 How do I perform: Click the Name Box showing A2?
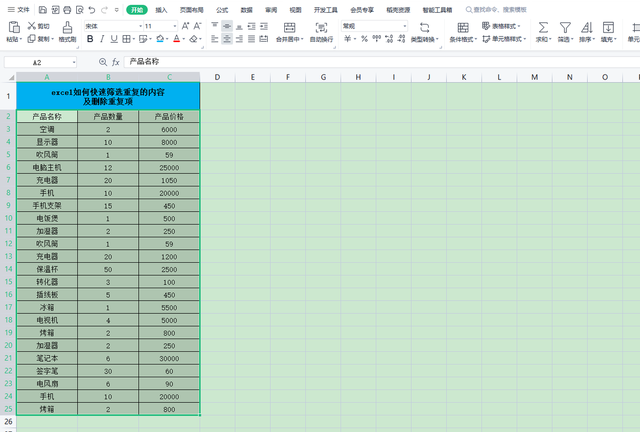(x=40, y=62)
